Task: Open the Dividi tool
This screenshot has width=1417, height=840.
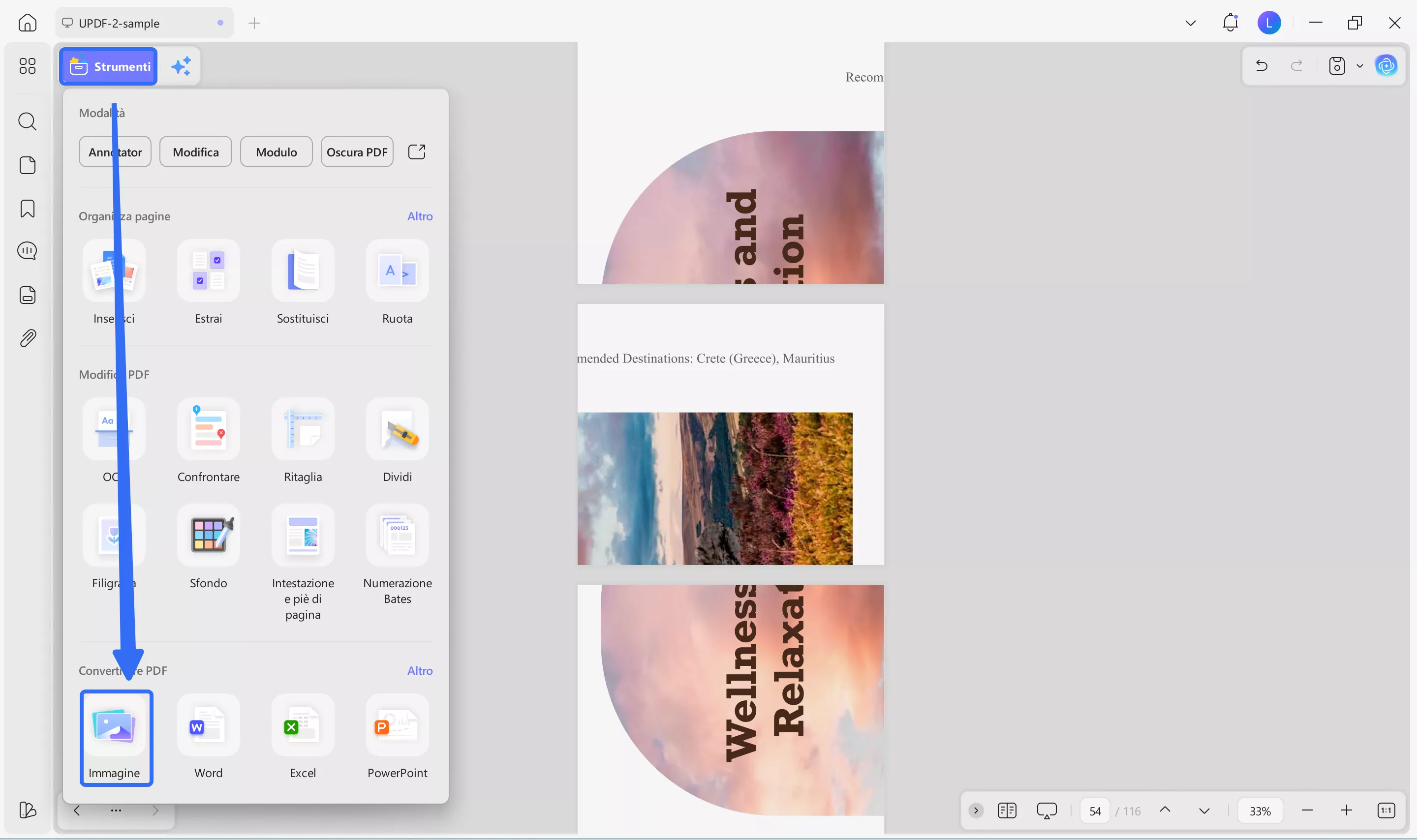Action: click(398, 430)
